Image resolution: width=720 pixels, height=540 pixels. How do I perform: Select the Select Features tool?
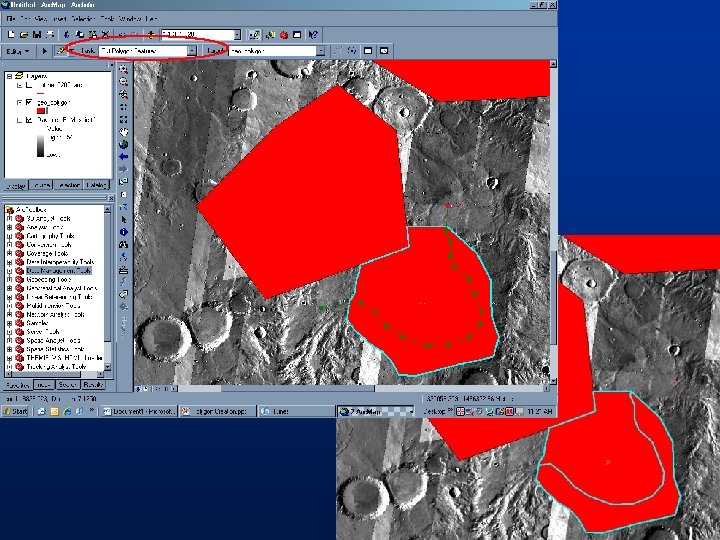point(124,182)
